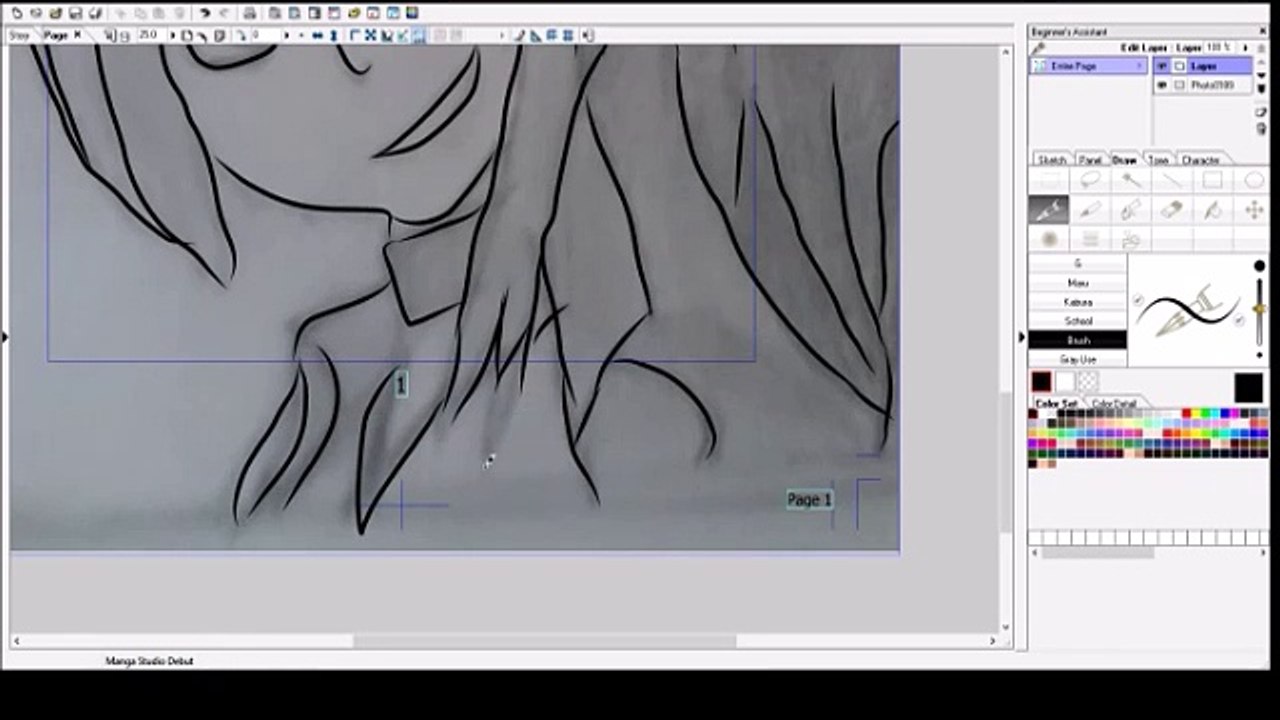Click the page toolbar overflow arrow

(x=502, y=35)
